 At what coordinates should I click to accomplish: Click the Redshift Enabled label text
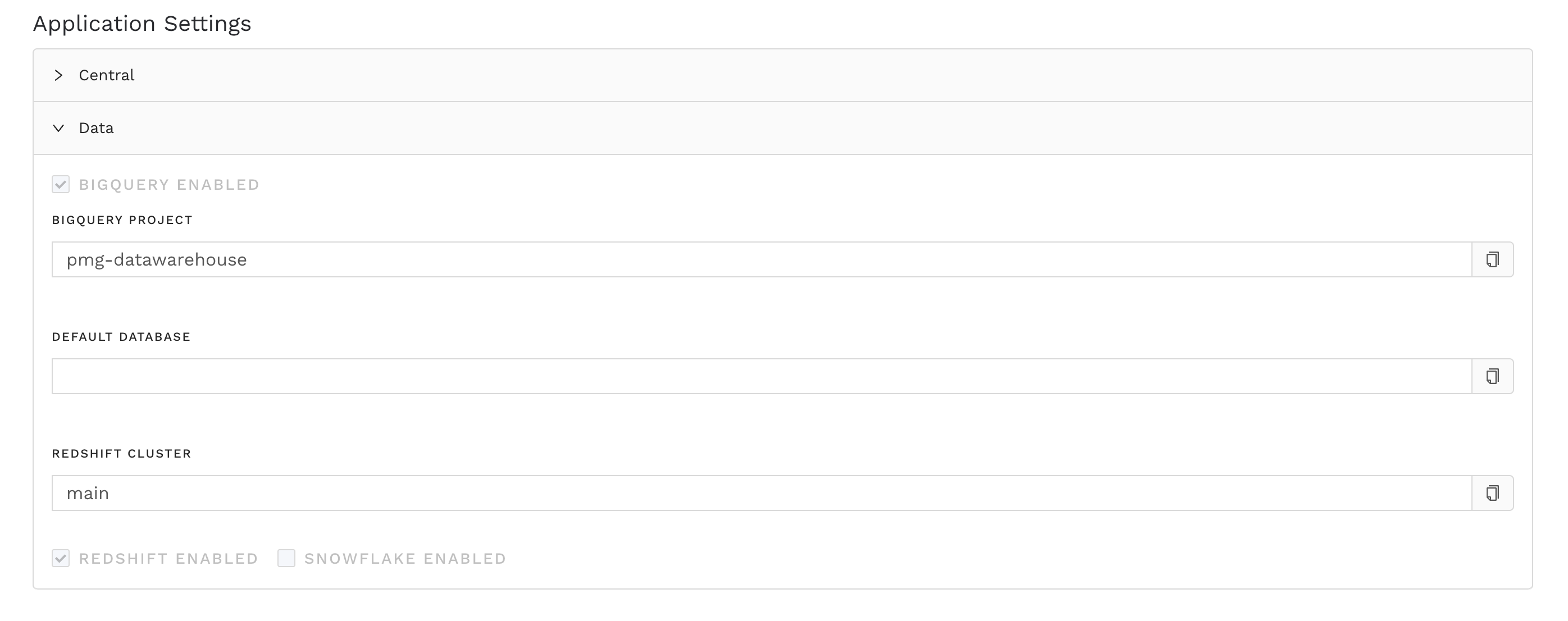(168, 558)
